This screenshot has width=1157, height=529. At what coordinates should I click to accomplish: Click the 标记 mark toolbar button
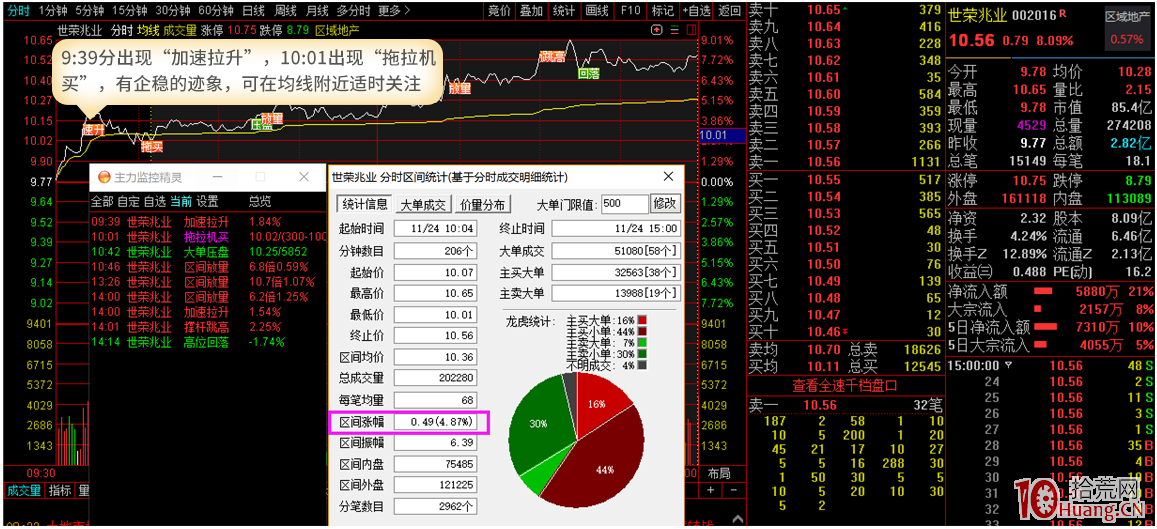(662, 10)
